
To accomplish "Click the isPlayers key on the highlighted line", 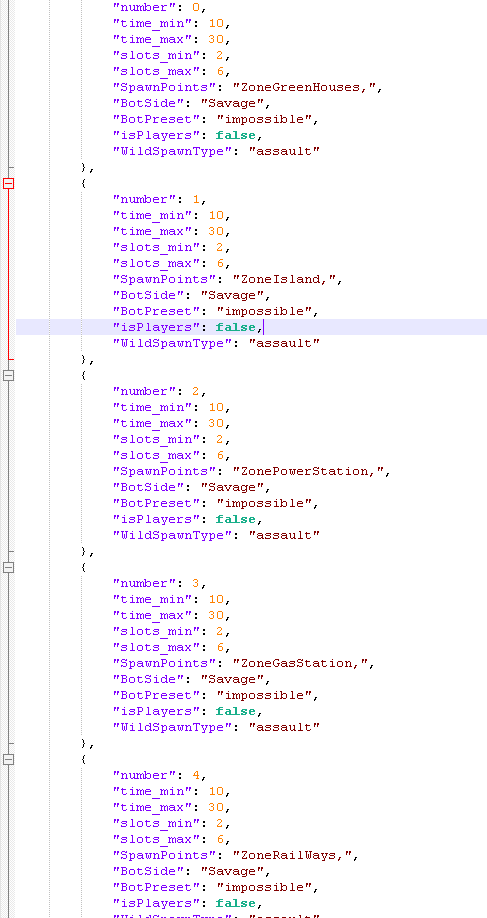I will click(156, 327).
